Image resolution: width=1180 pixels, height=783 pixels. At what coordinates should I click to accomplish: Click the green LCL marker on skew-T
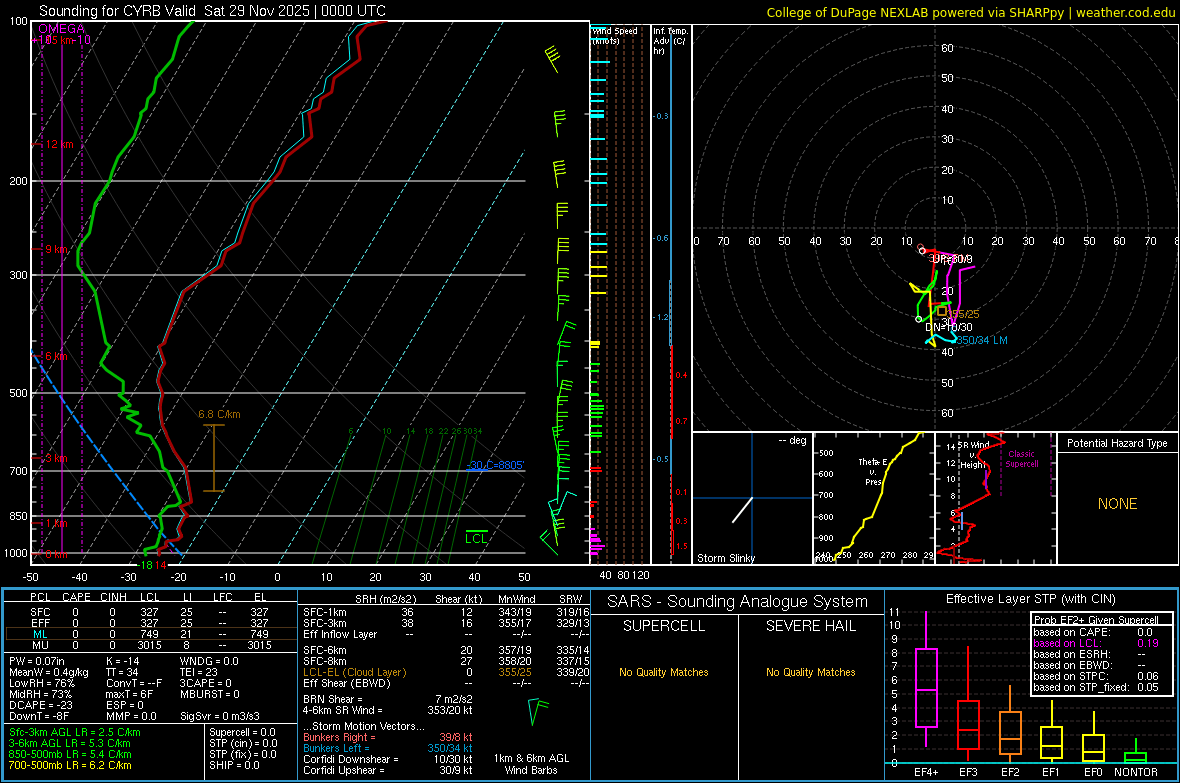pyautogui.click(x=476, y=538)
